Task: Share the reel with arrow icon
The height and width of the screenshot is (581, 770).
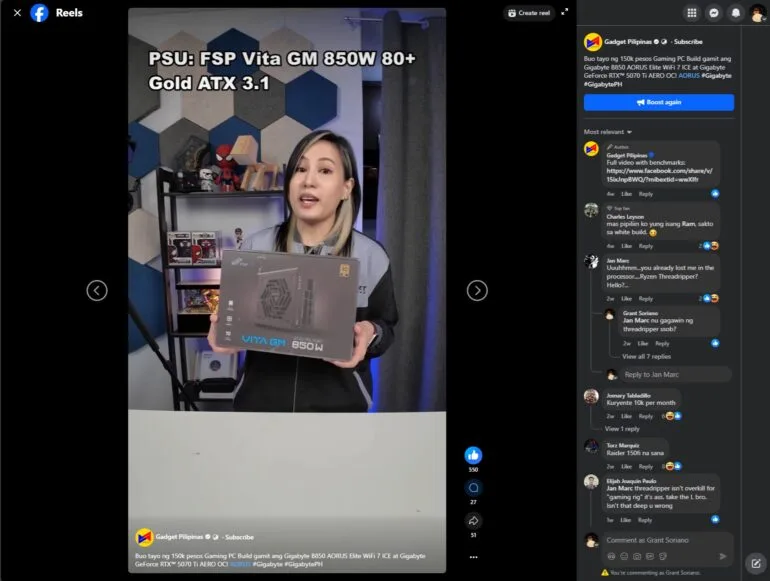Action: [473, 521]
